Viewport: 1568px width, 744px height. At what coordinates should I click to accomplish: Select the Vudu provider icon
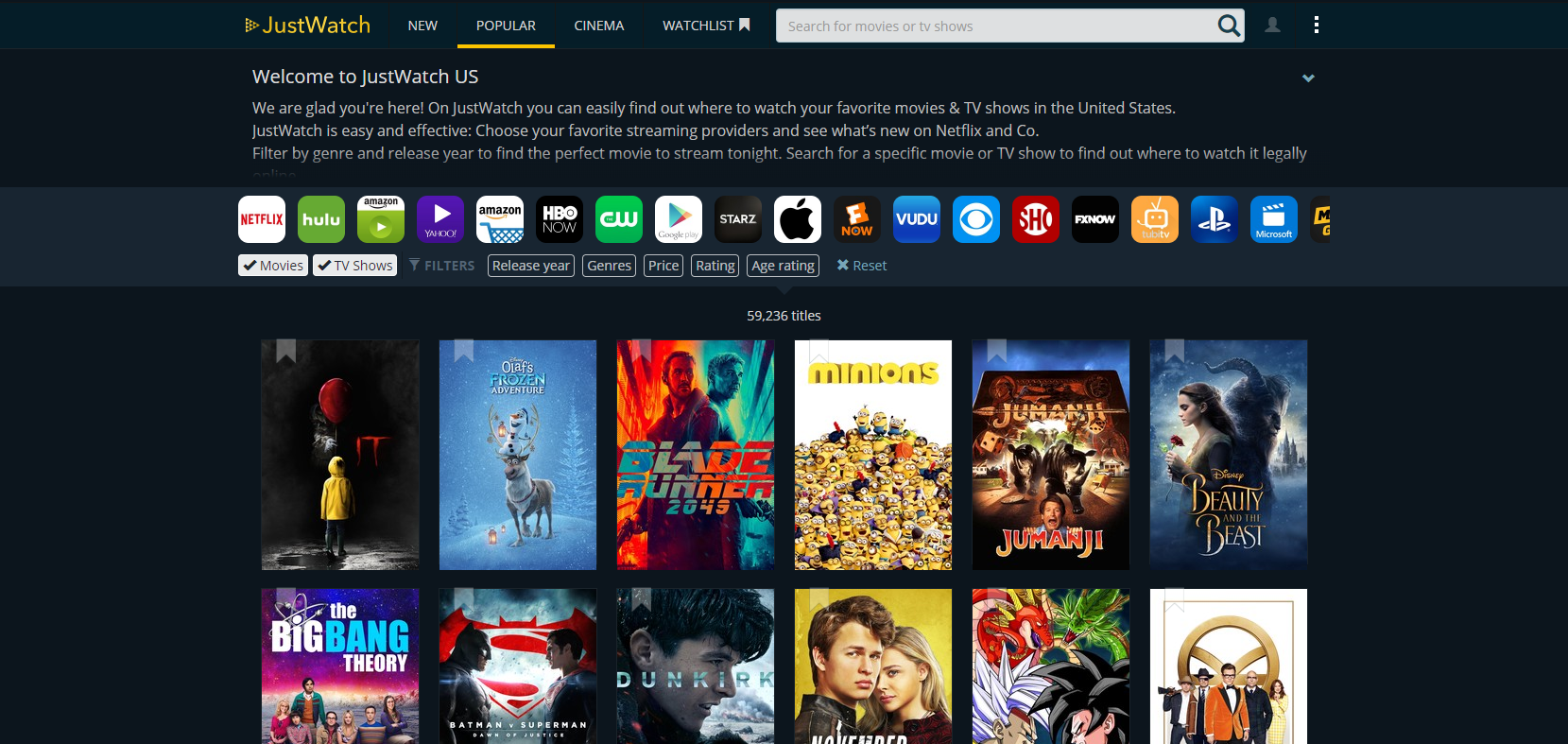pos(917,219)
